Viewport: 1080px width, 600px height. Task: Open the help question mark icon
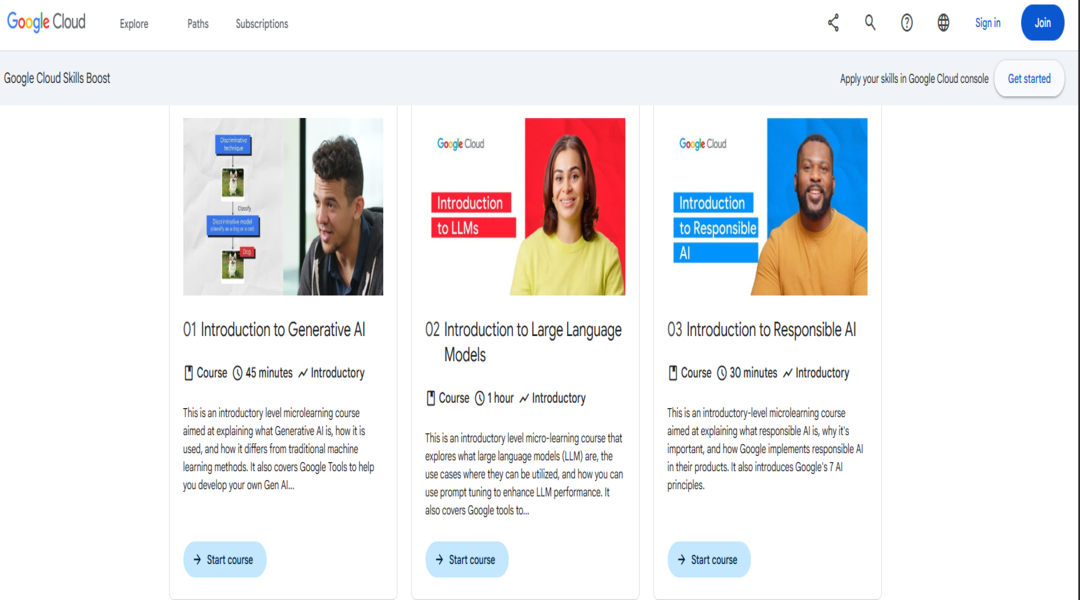[x=906, y=23]
